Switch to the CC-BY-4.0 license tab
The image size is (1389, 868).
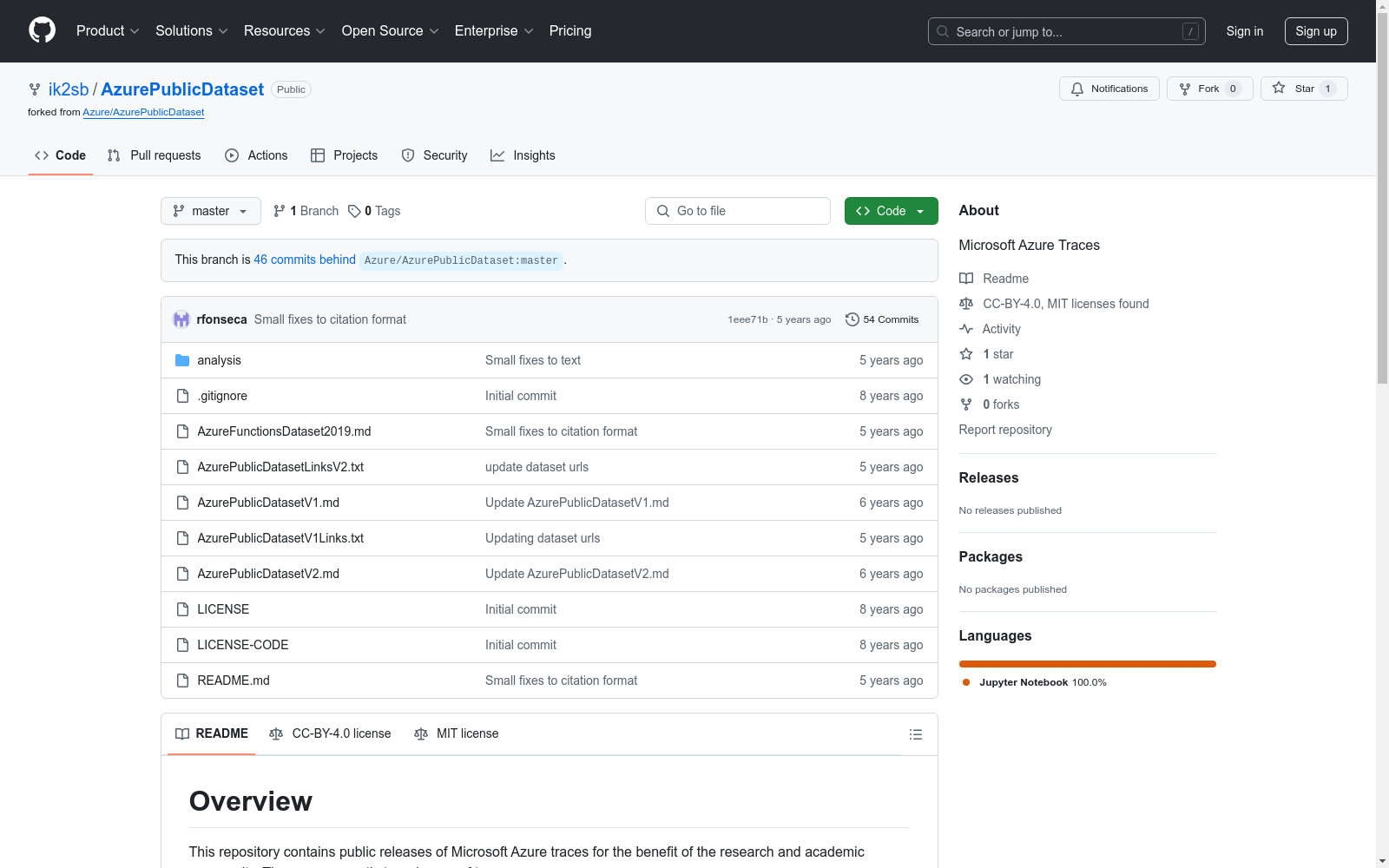(x=330, y=734)
